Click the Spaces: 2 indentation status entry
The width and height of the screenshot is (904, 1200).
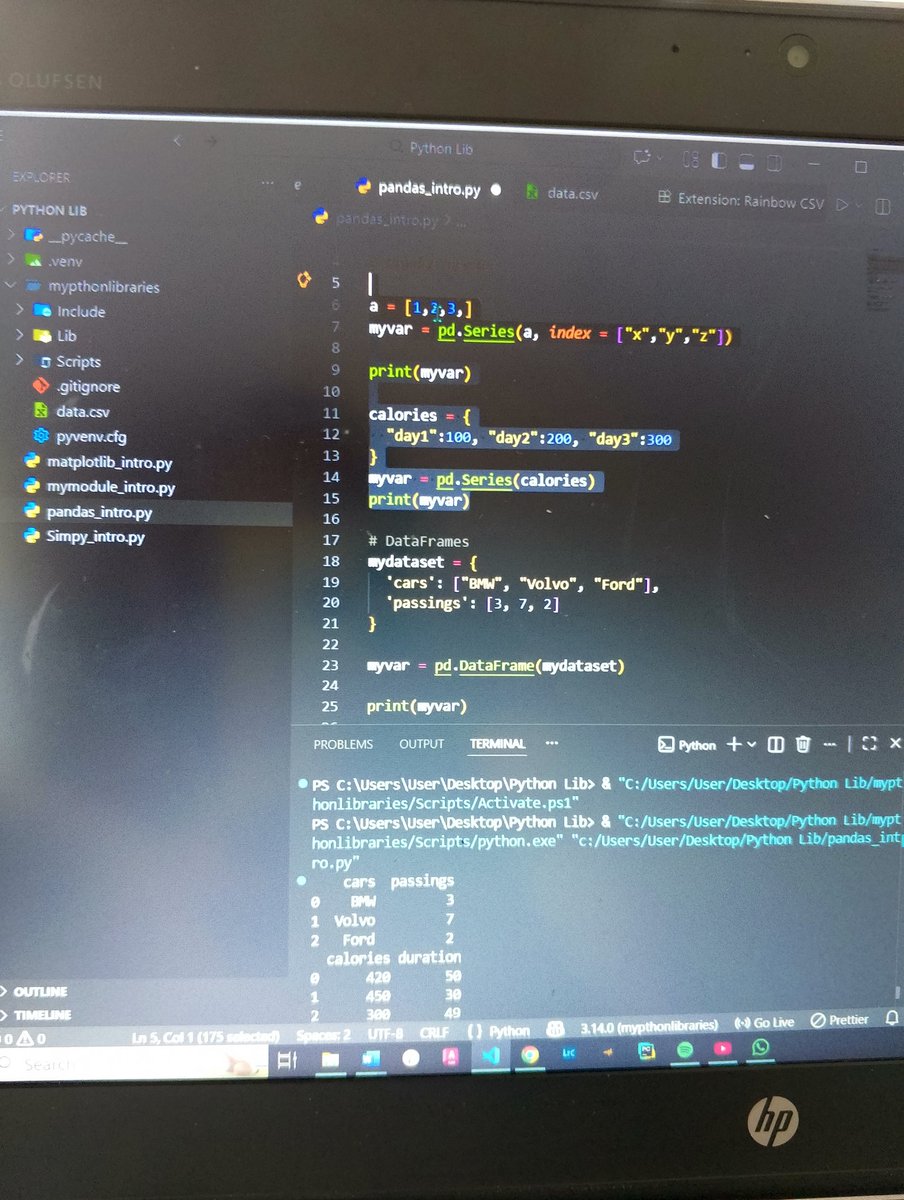(324, 1035)
